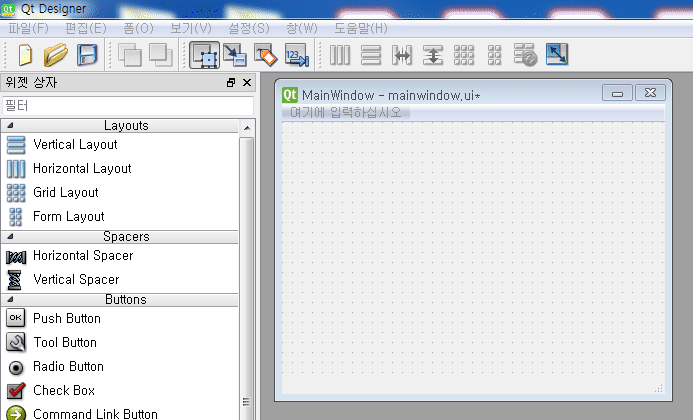Click the form's size grip corner
The width and height of the screenshot is (693, 420).
click(659, 388)
